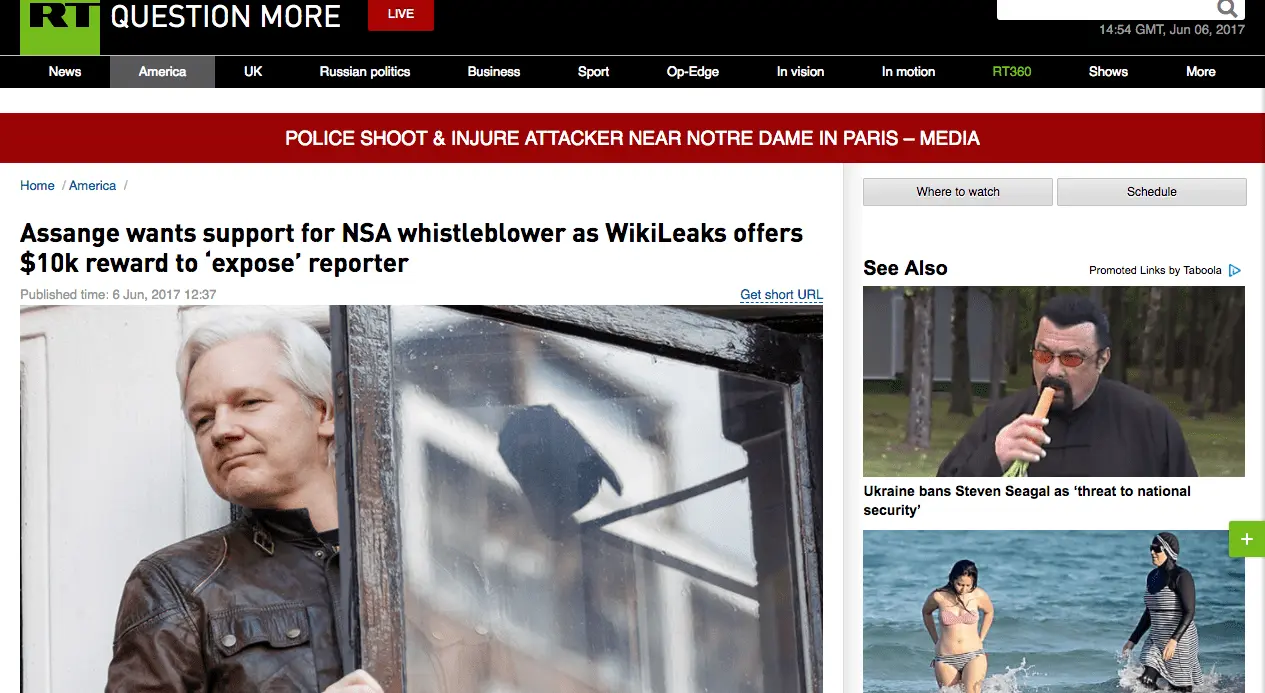Open the In vision section

click(x=800, y=72)
